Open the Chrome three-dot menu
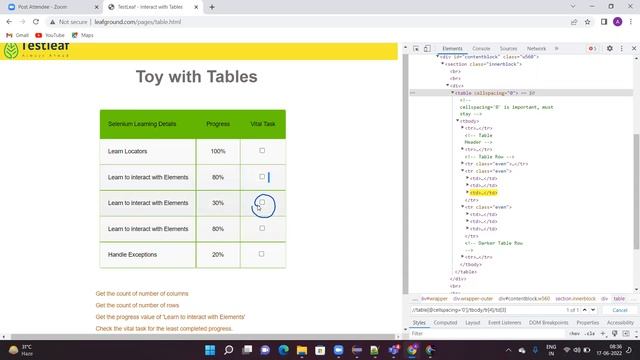The width and height of the screenshot is (640, 360). tap(631, 22)
